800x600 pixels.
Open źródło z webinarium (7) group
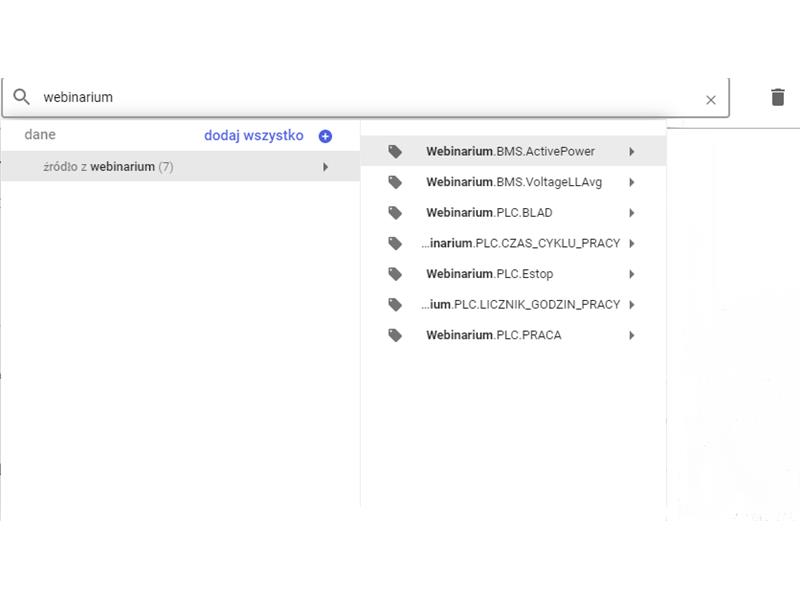point(181,167)
